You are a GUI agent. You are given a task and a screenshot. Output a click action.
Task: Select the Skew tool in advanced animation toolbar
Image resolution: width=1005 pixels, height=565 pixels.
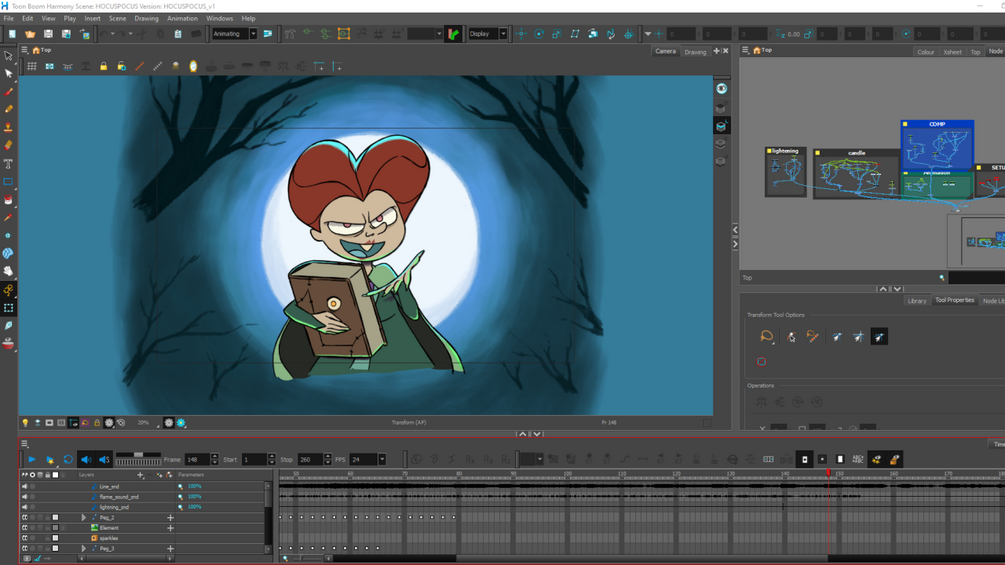[575, 34]
